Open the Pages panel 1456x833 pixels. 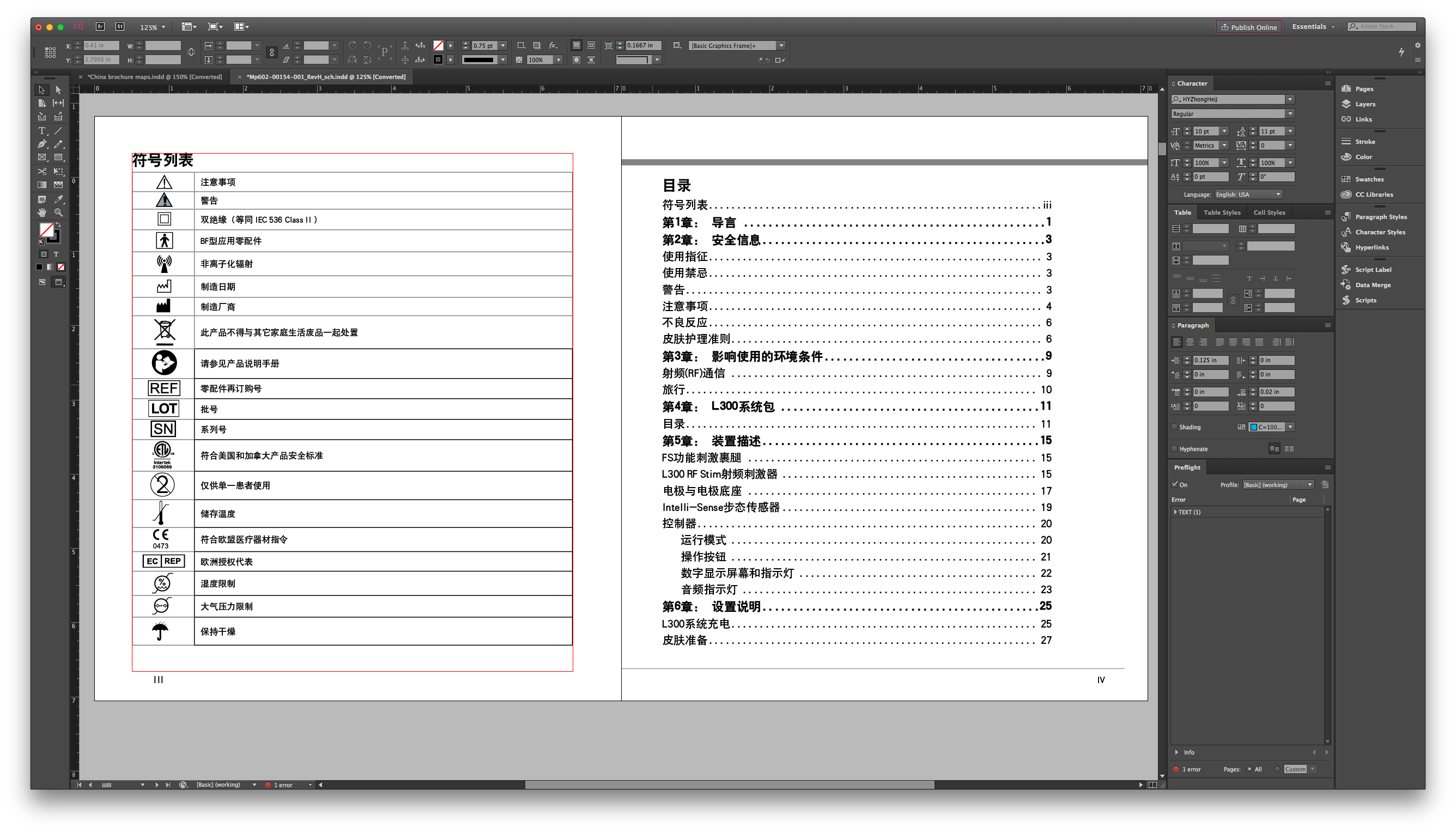pos(1363,89)
